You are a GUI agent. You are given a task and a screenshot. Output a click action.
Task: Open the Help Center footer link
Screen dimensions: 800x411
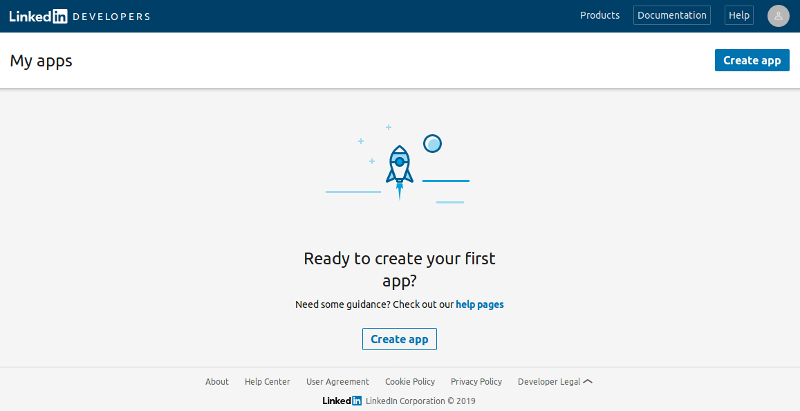[267, 381]
